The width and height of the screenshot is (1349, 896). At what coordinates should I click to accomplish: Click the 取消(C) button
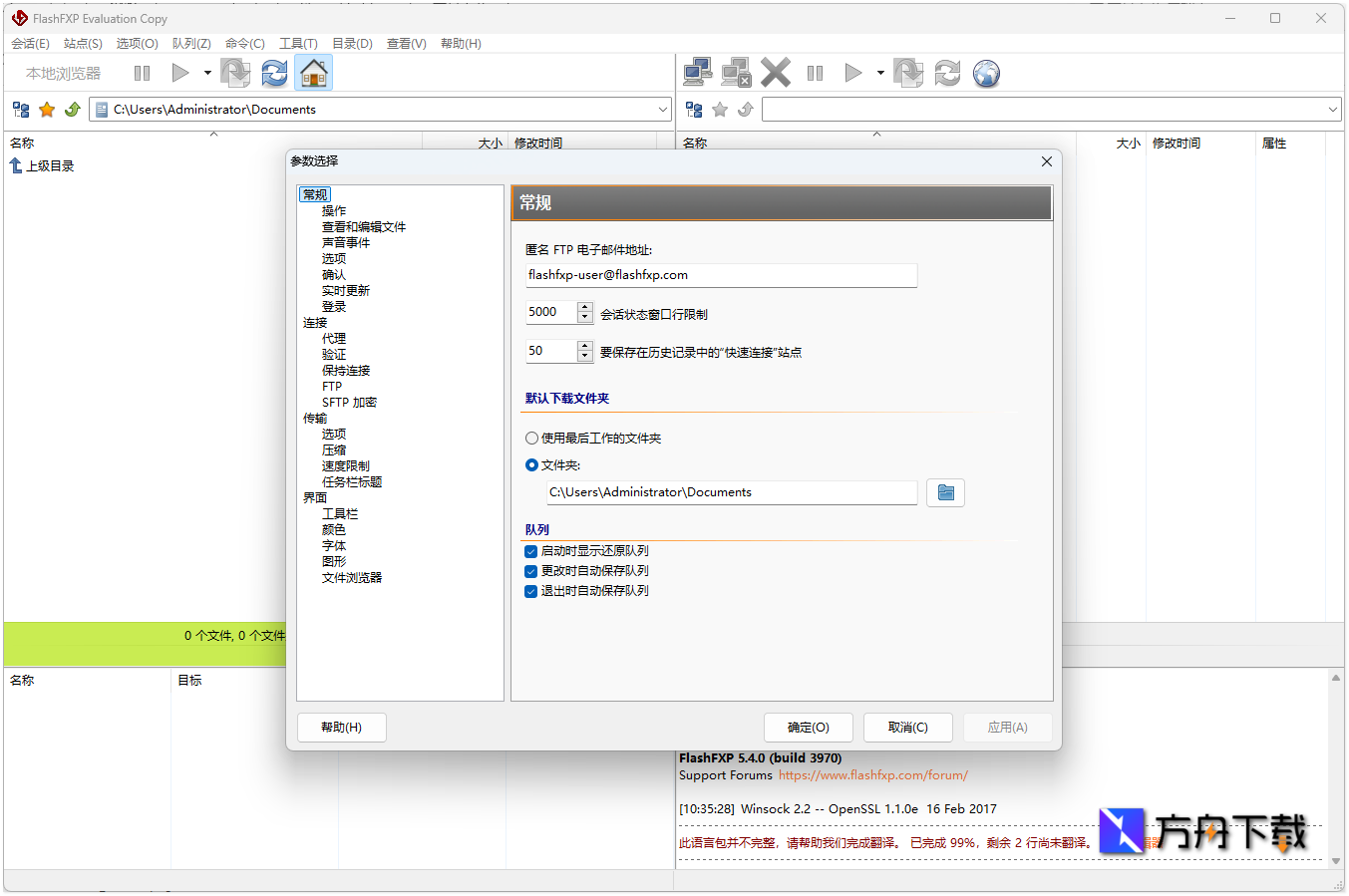908,728
